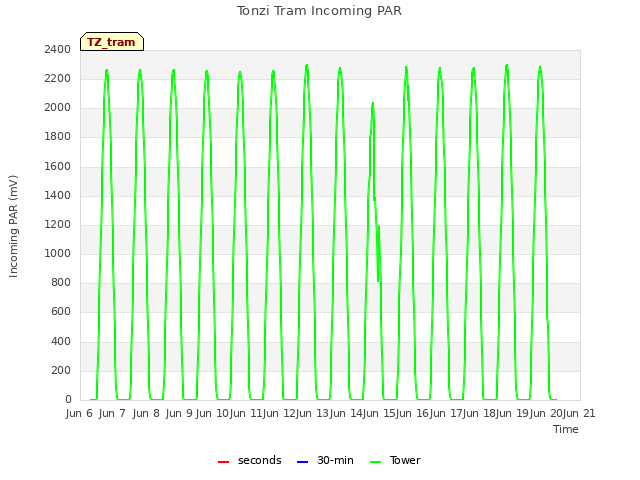
Task: Click the Jun 10 x-axis date
Action: tap(212, 413)
